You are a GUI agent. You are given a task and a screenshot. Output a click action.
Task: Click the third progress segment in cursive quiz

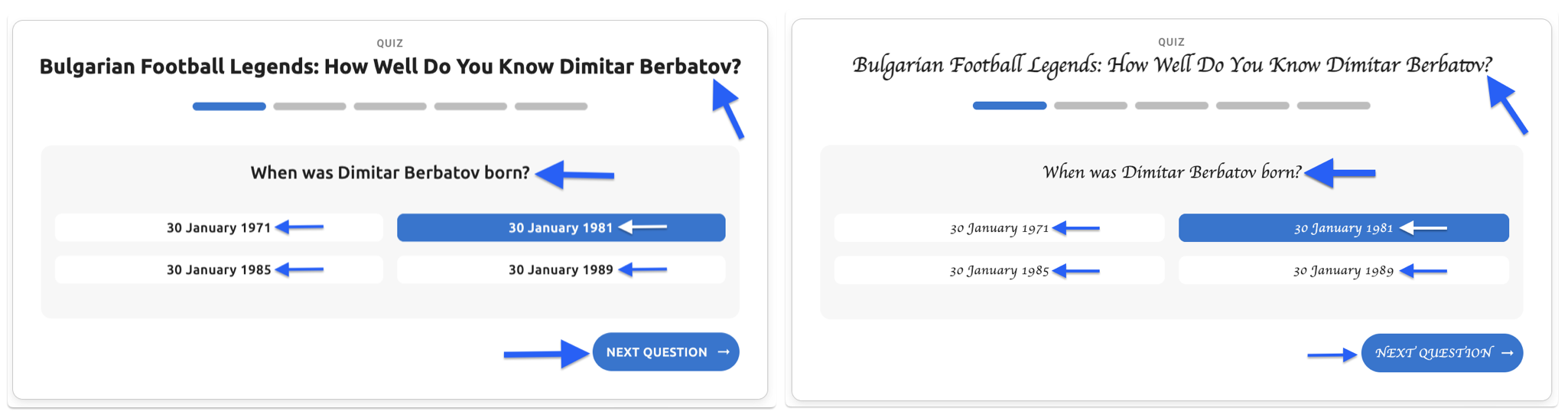click(1172, 106)
